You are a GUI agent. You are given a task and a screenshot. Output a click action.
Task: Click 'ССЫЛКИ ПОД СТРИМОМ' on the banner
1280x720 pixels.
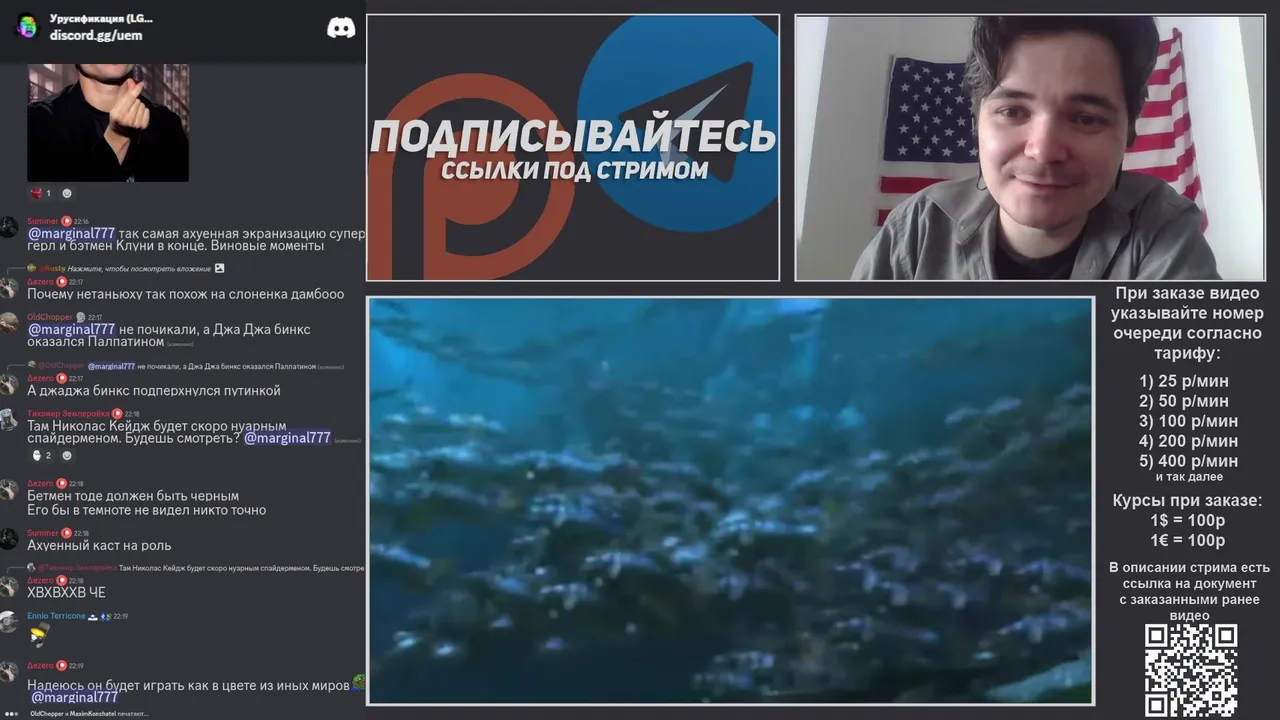574,170
